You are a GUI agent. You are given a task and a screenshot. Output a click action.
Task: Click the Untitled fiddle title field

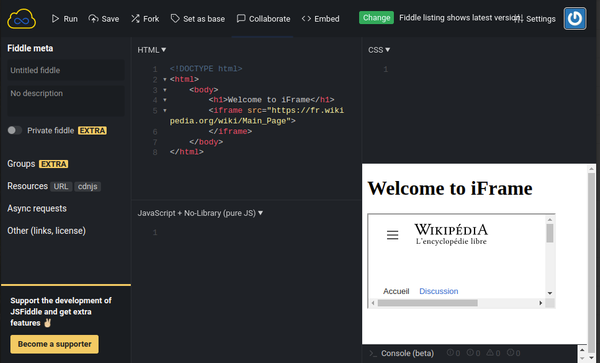click(65, 70)
